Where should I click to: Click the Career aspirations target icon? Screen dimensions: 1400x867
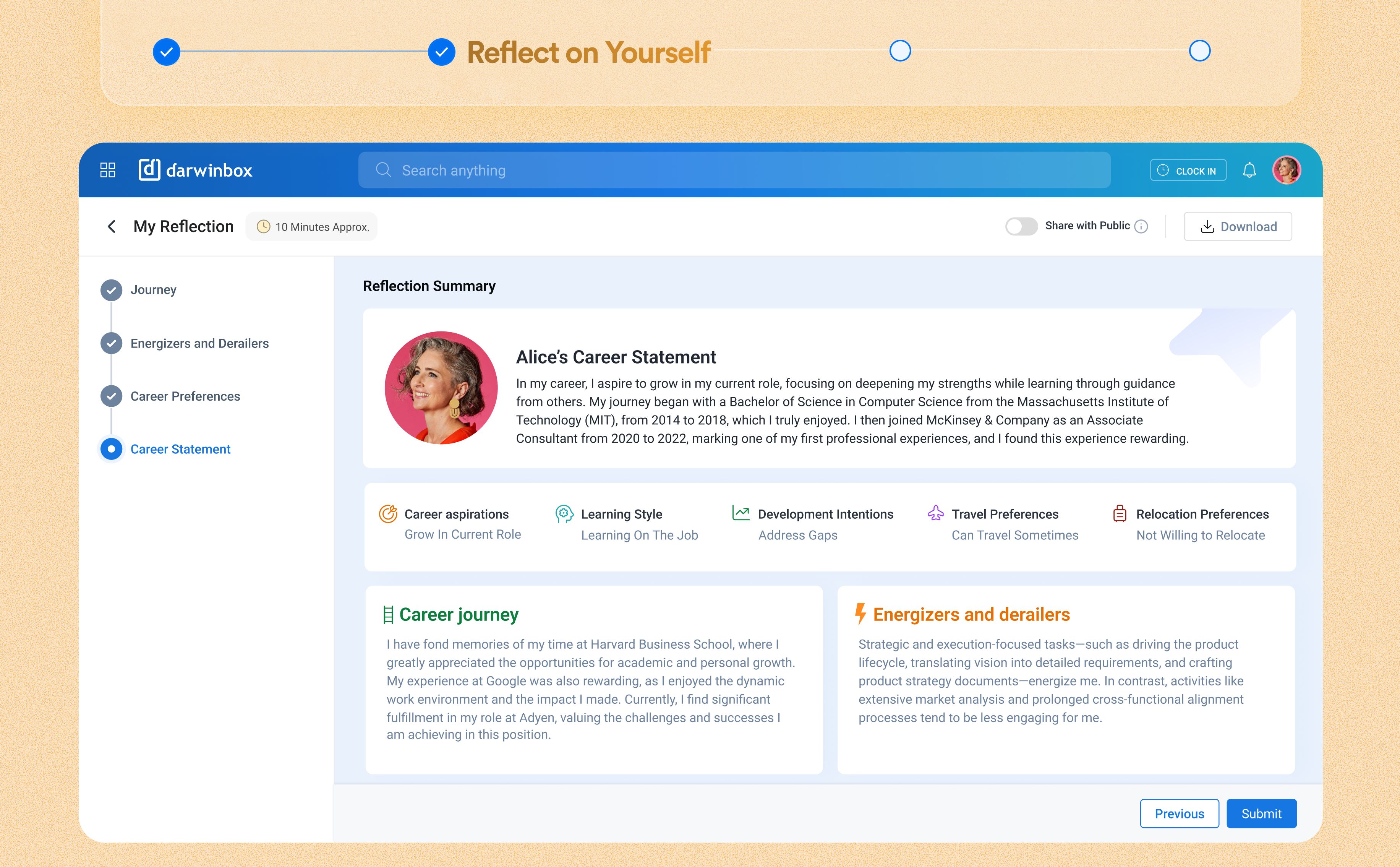(x=388, y=514)
